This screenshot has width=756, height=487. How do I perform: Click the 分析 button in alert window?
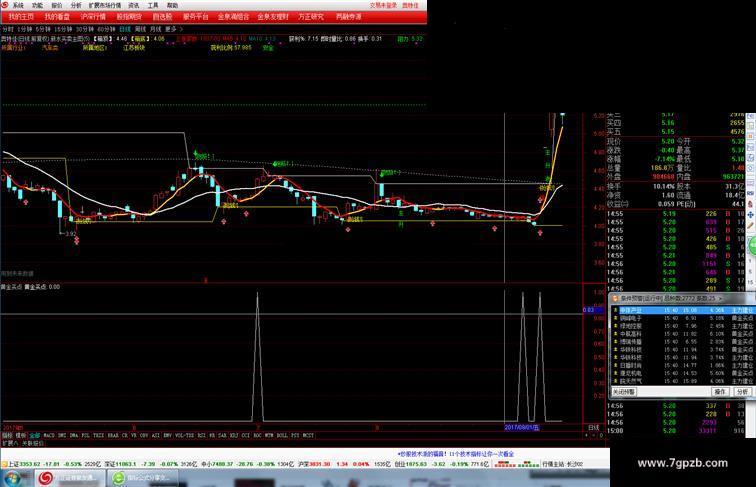coord(742,392)
